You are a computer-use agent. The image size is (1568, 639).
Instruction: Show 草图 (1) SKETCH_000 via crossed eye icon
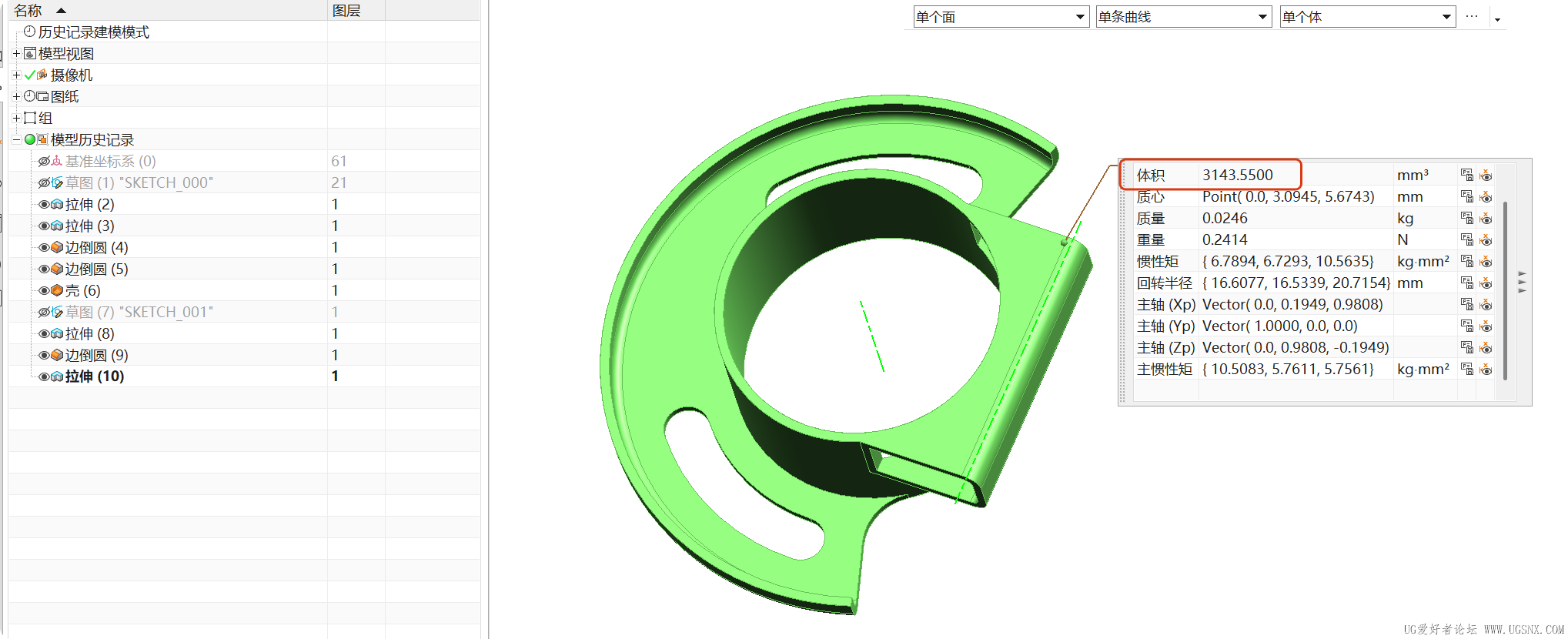44,182
